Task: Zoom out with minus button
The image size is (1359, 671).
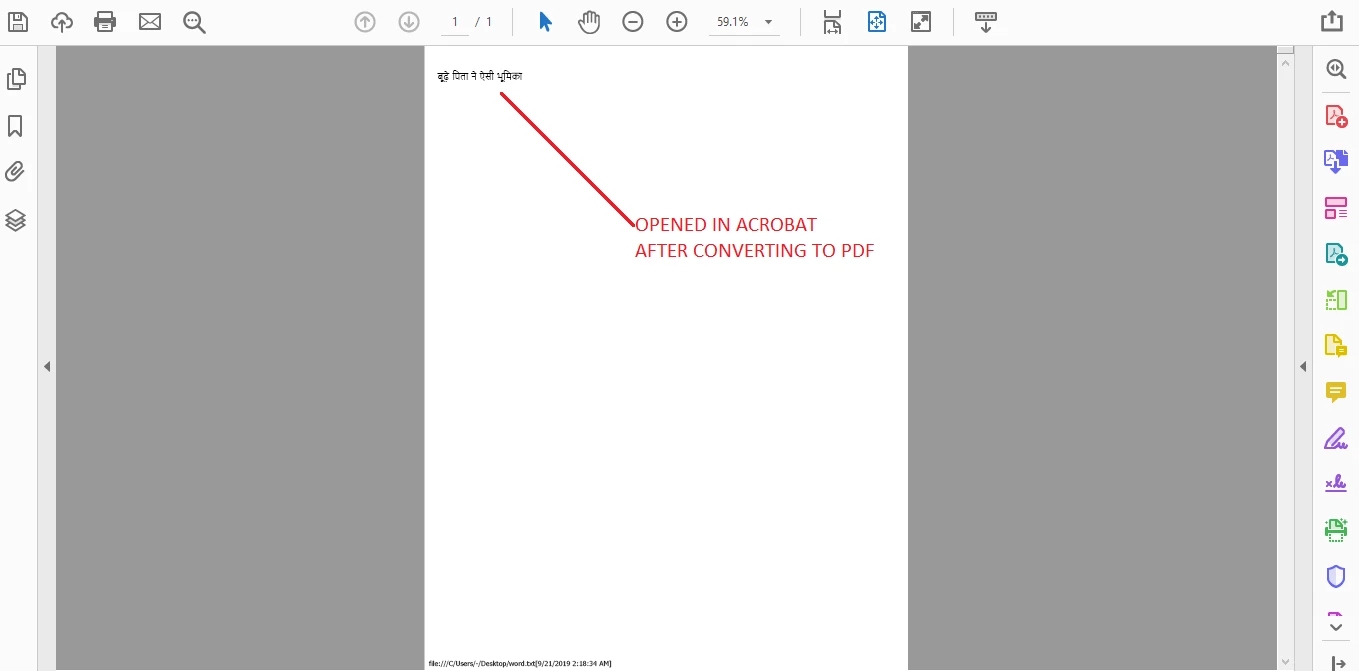Action: tap(633, 21)
